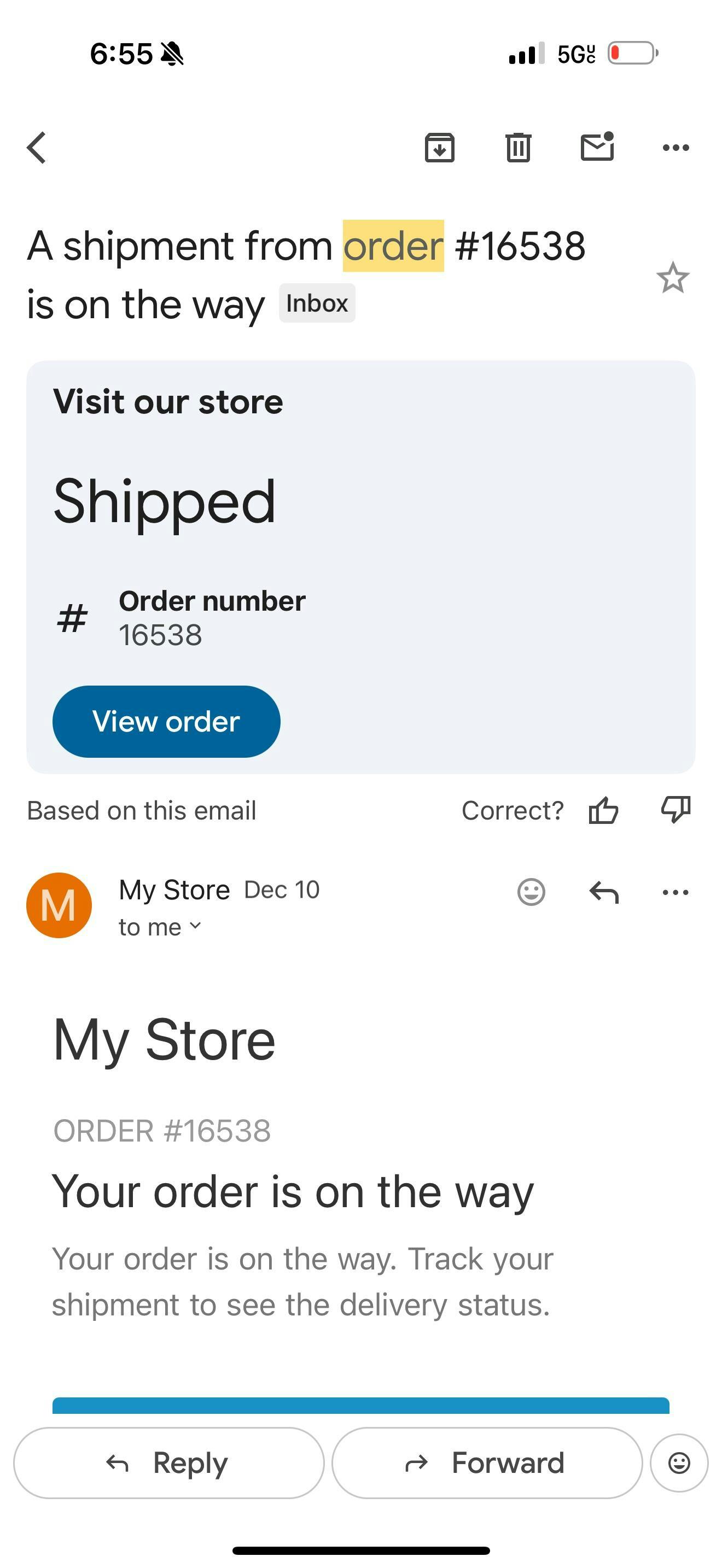Give thumbs up to summary
The width and height of the screenshot is (722, 1568).
603,810
